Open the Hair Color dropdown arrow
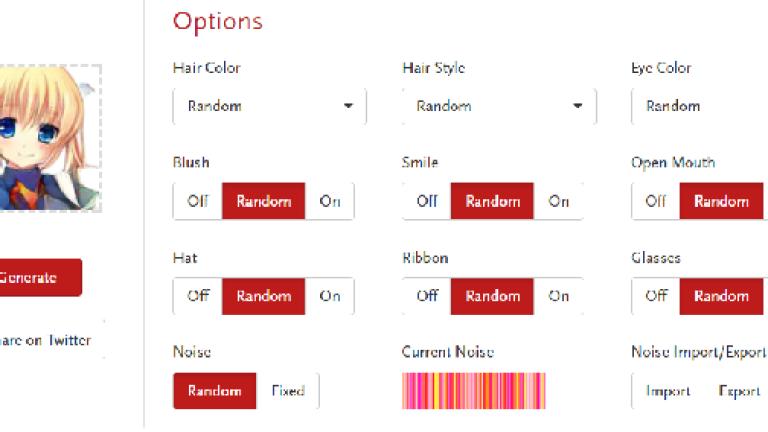Viewport: 768px width, 432px height. [x=348, y=106]
